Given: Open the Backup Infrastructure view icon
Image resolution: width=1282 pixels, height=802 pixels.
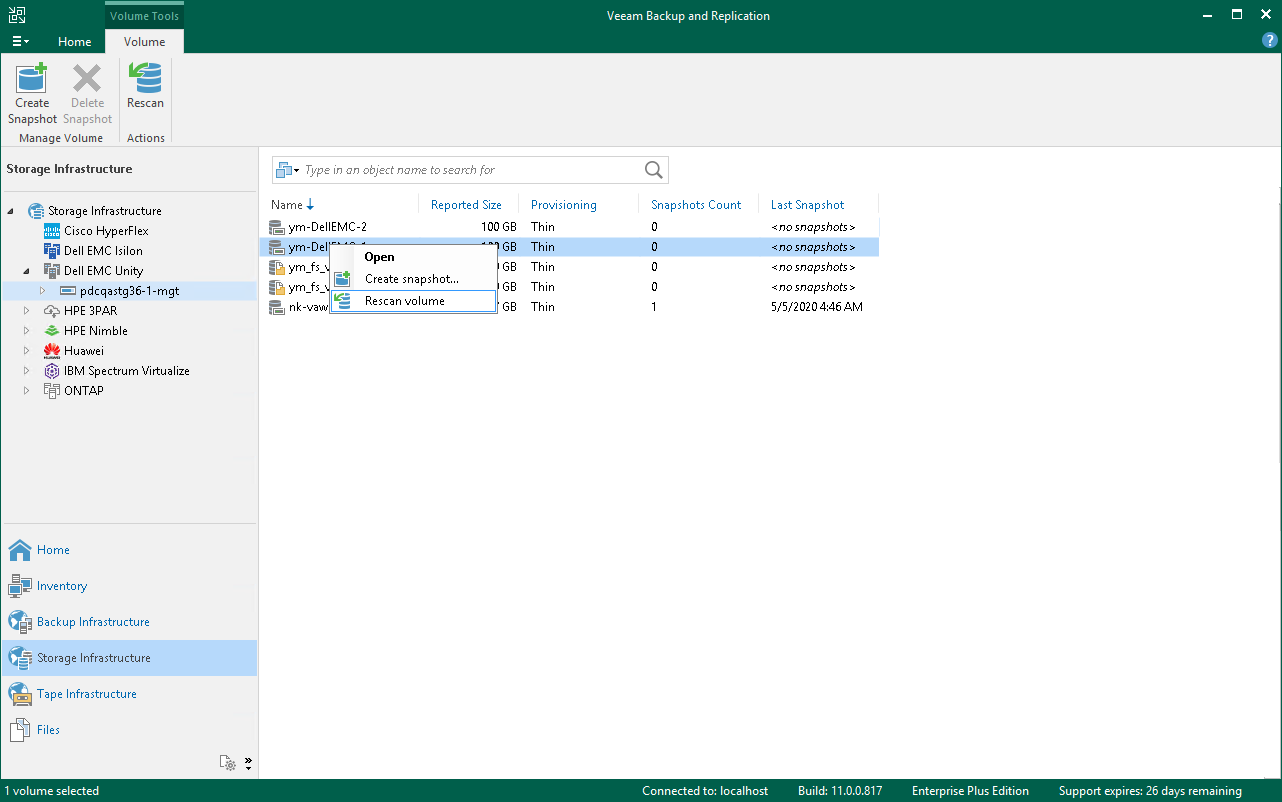Looking at the screenshot, I should [20, 622].
